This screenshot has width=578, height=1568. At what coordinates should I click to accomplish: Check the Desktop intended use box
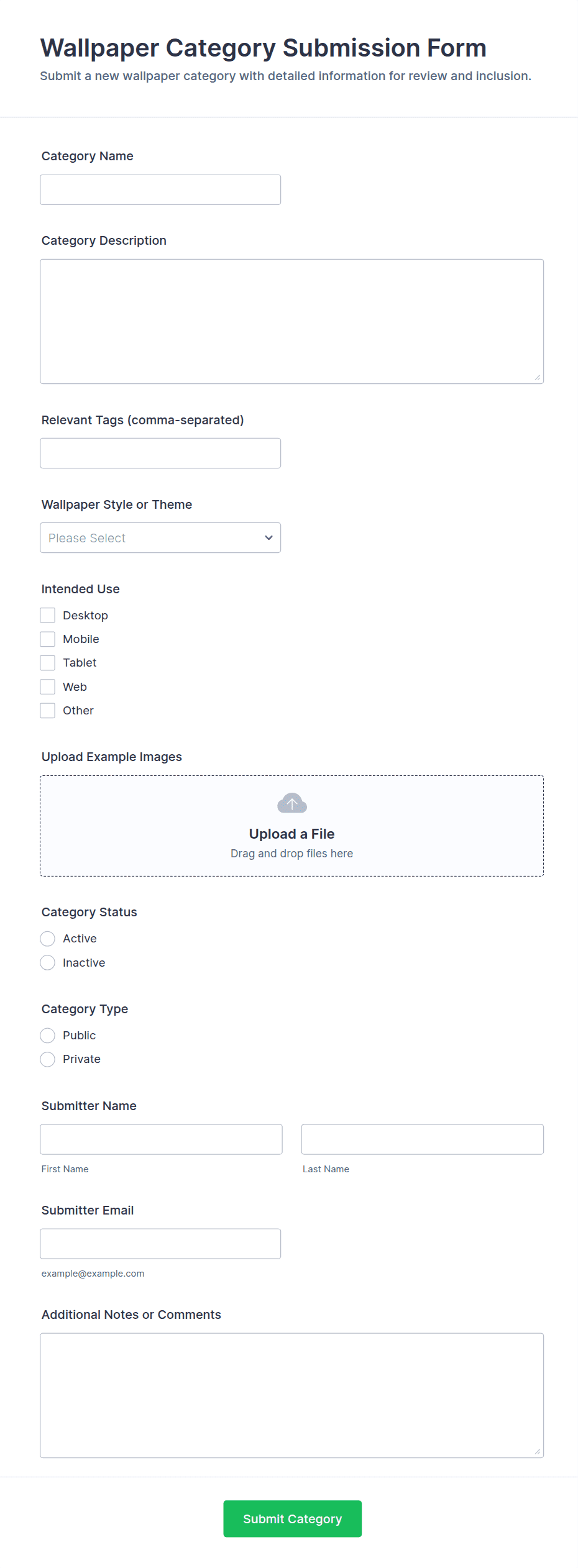tap(48, 616)
